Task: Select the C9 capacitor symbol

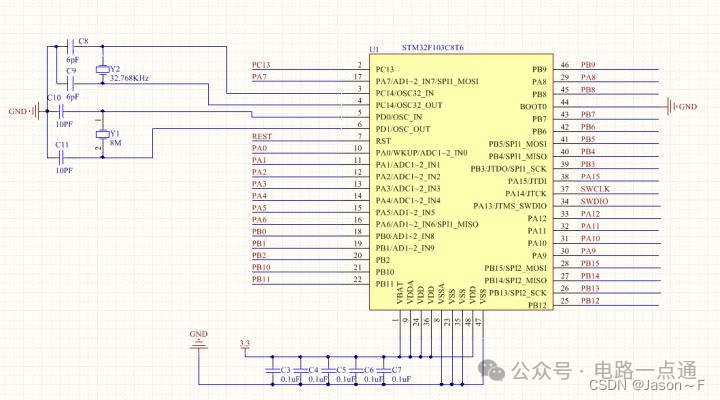Action: (x=70, y=83)
